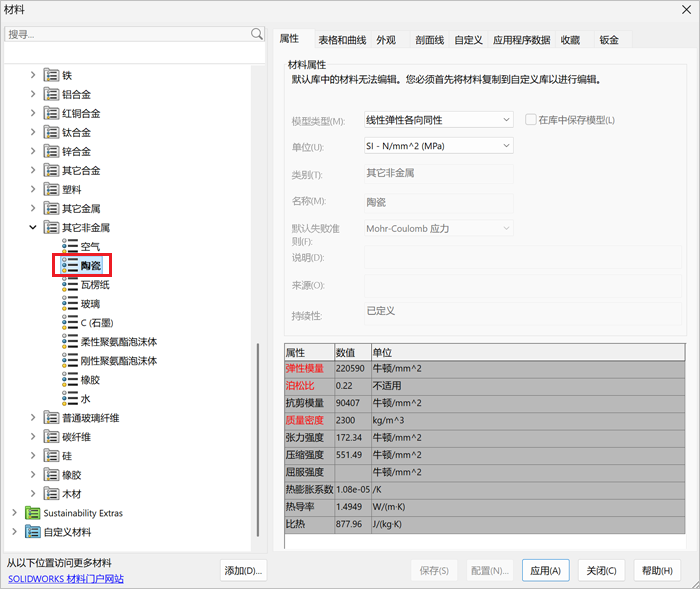
Task: Click the 添加(D)... button
Action: pyautogui.click(x=243, y=570)
